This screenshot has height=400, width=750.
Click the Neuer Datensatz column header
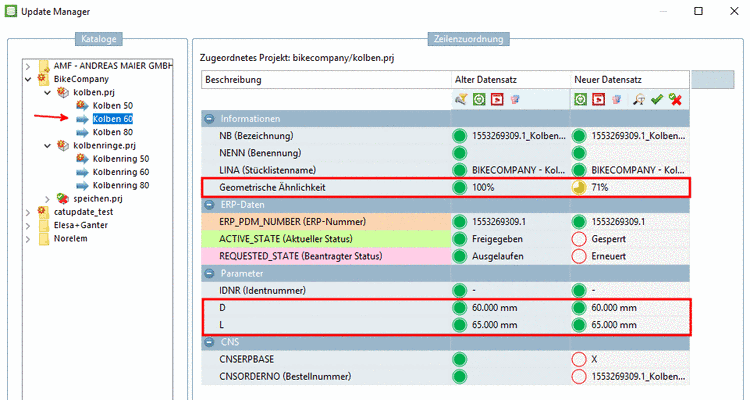coord(630,79)
